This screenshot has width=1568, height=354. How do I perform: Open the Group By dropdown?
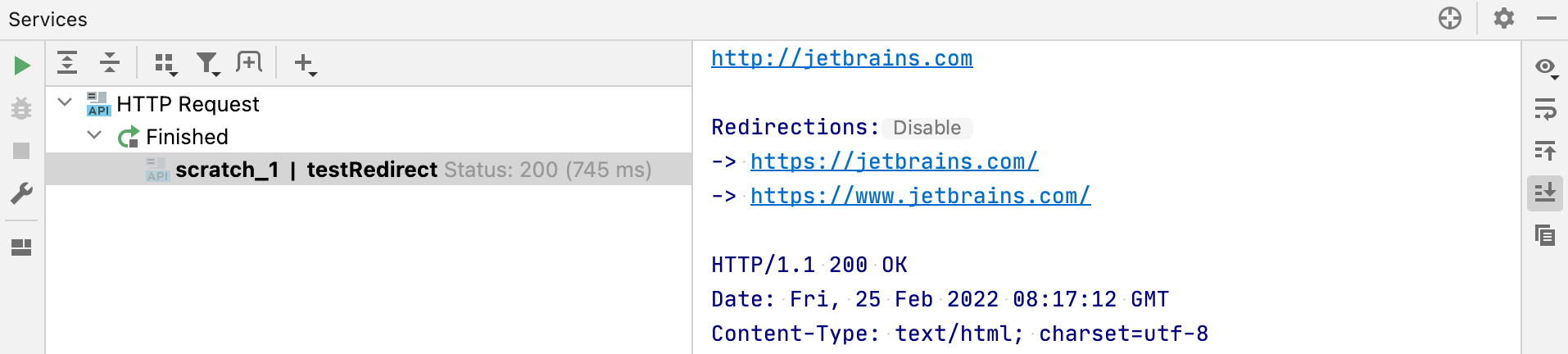coord(165,64)
